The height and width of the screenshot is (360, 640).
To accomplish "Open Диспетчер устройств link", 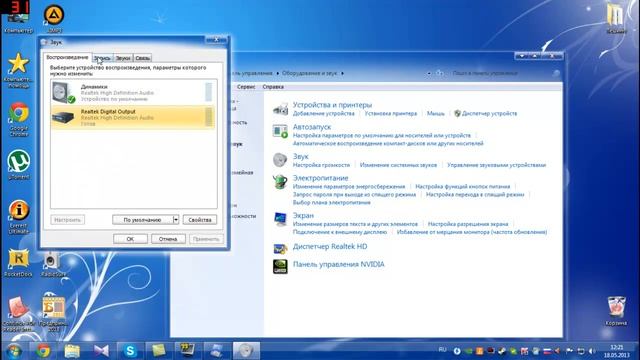I will coord(489,113).
